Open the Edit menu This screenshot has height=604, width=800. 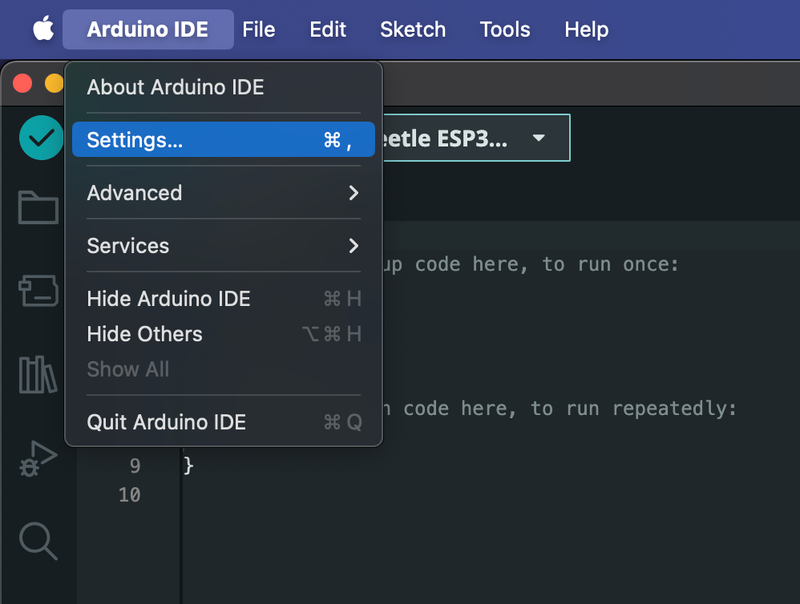coord(328,29)
